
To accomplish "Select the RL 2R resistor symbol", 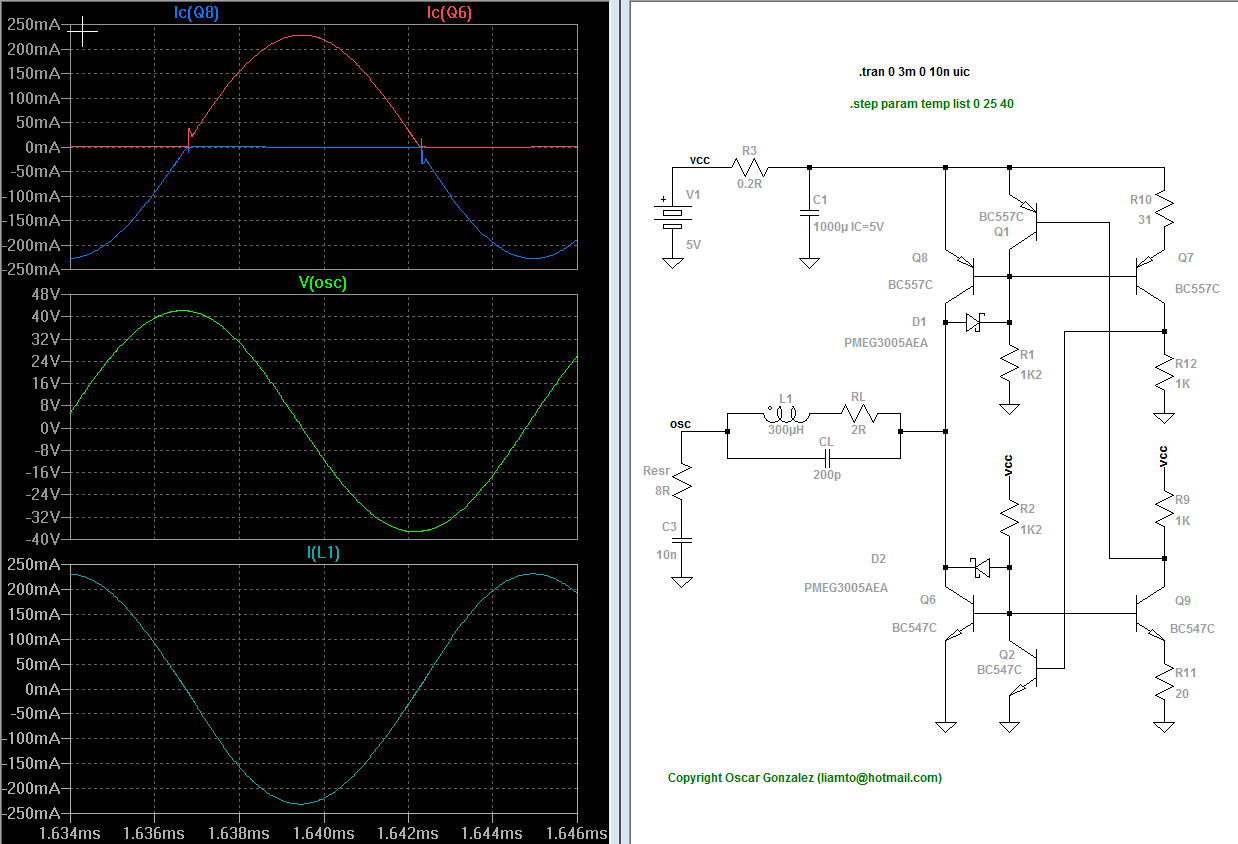I will pos(856,413).
